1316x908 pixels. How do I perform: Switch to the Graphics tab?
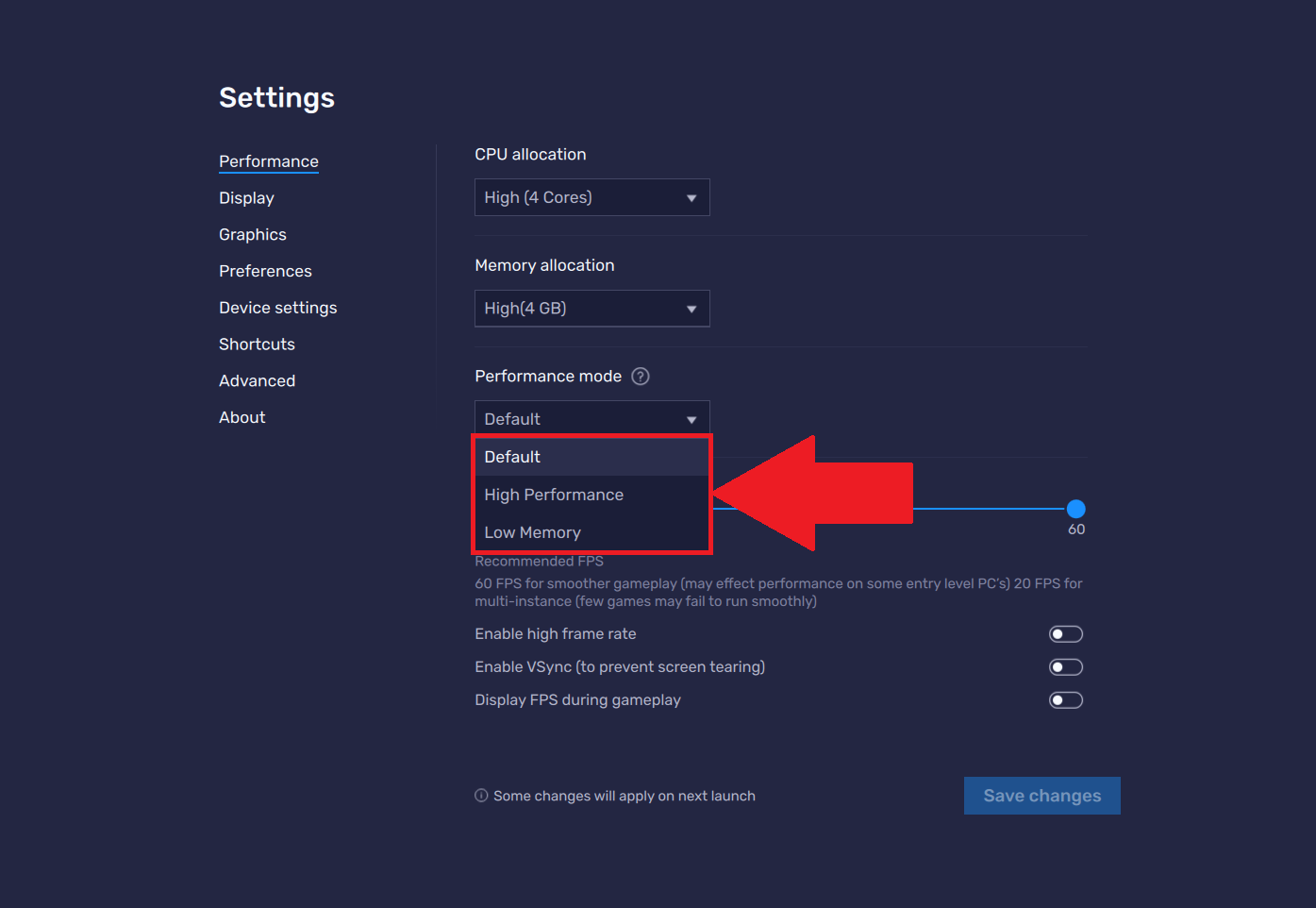(x=253, y=235)
